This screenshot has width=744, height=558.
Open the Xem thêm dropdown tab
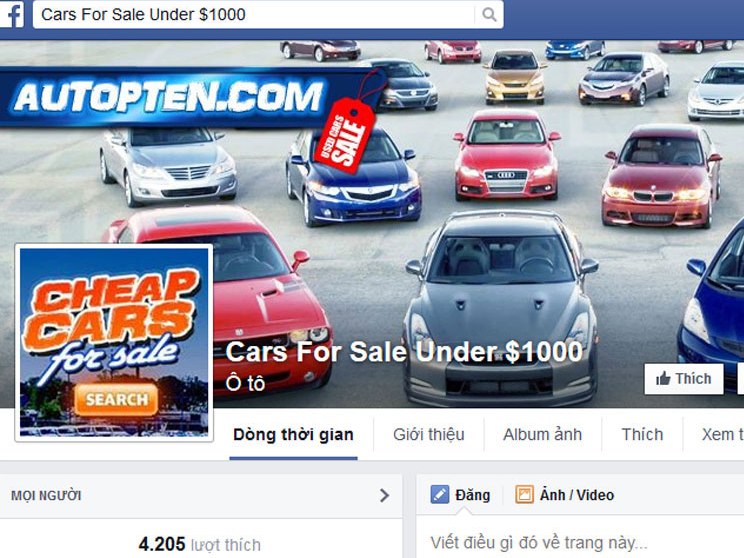[x=722, y=435]
